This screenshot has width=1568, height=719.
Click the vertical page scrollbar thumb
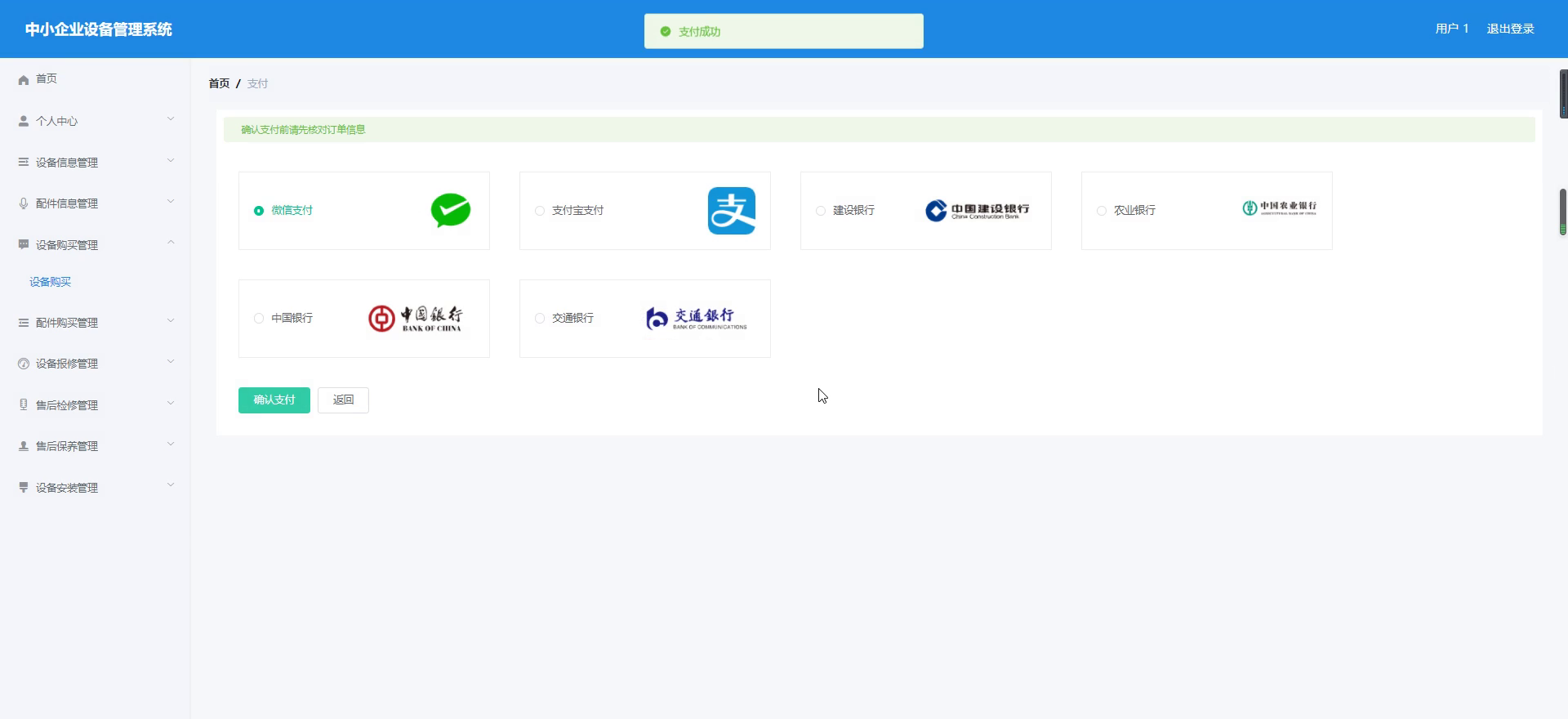[x=1563, y=212]
